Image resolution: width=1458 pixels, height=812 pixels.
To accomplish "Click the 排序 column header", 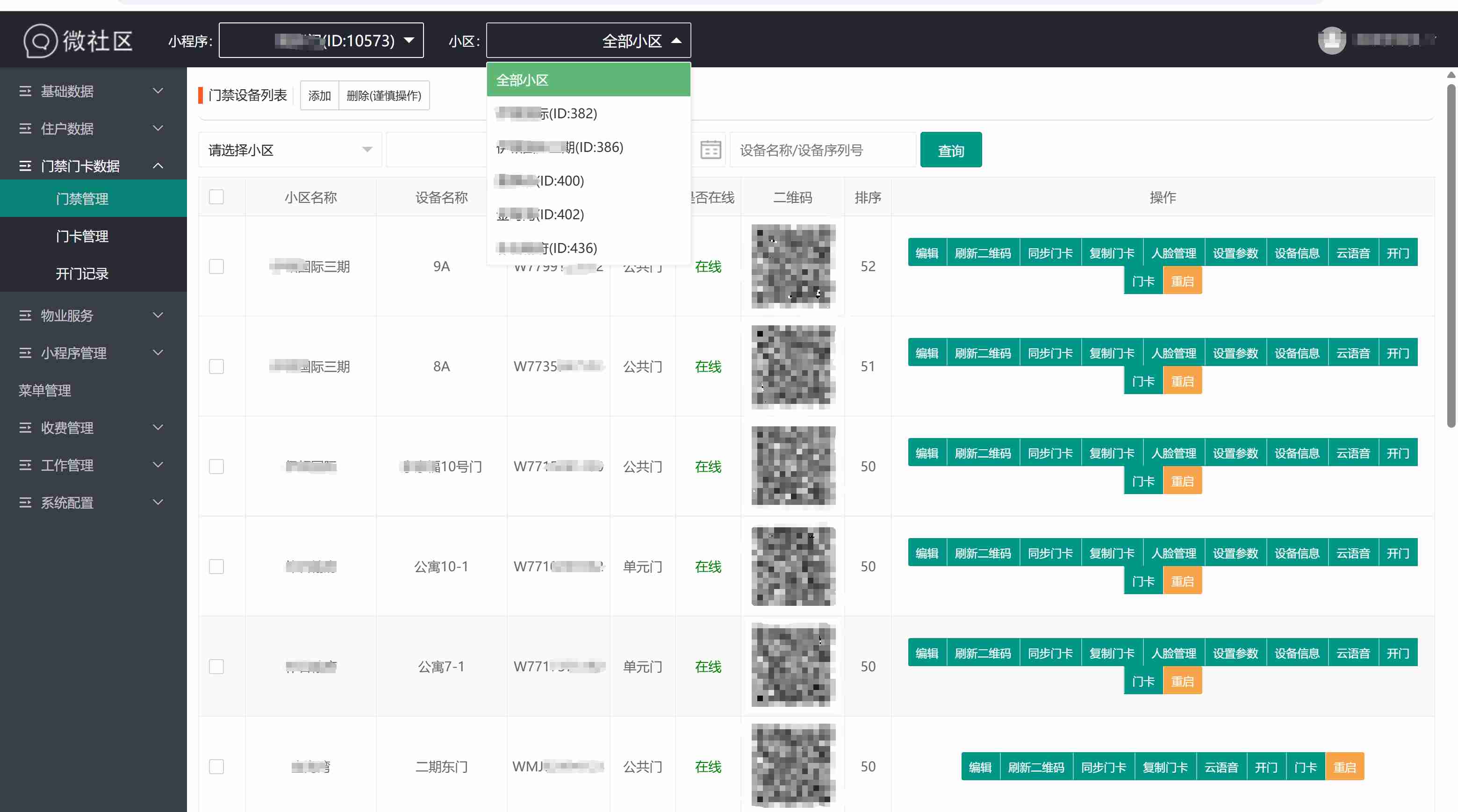I will click(x=868, y=197).
